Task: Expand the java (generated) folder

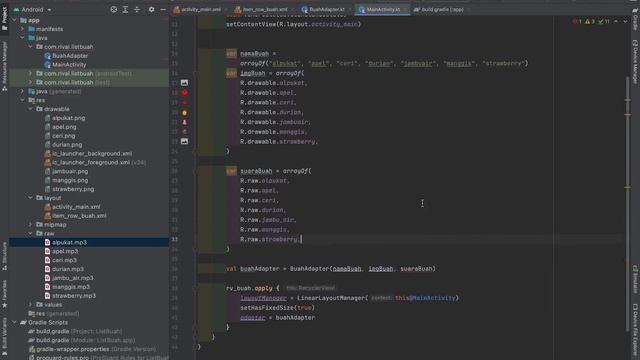Action: pyautogui.click(x=23, y=91)
